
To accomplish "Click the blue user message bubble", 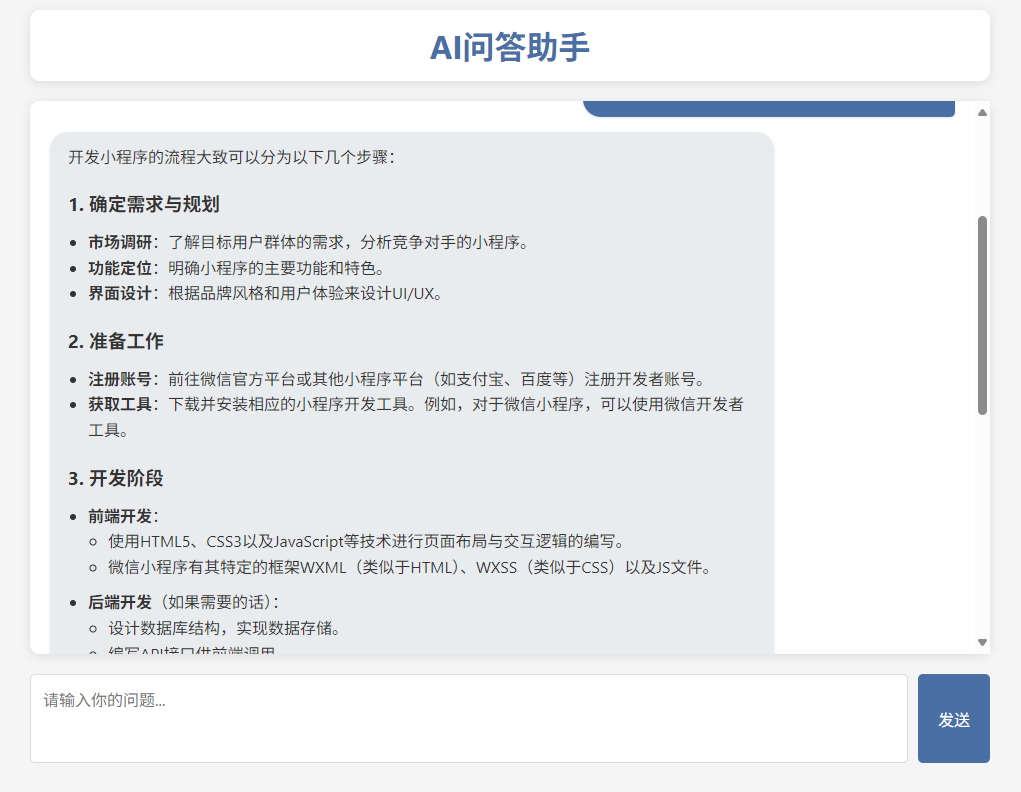I will [x=769, y=109].
